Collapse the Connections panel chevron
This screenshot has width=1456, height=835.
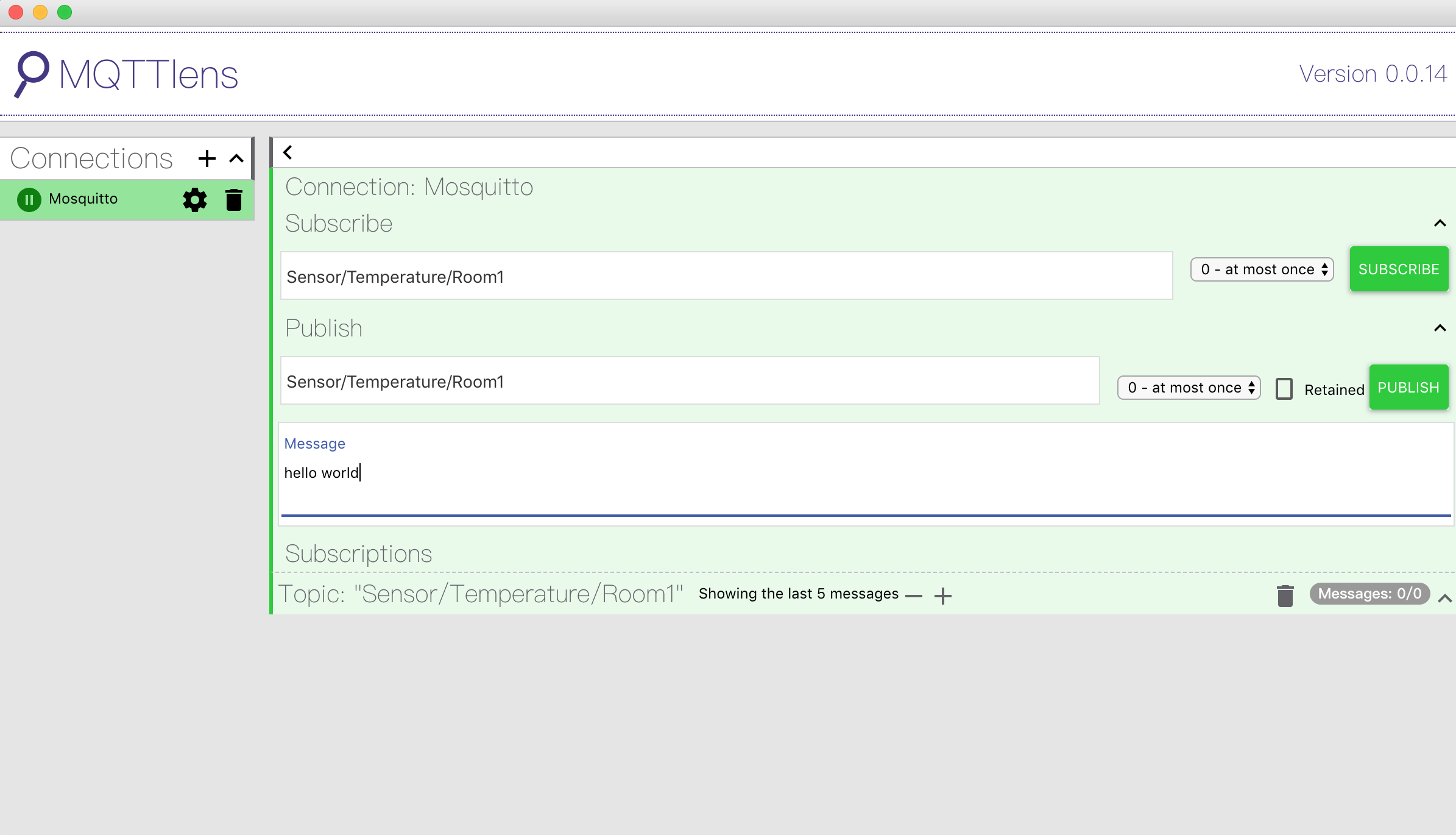click(x=236, y=158)
